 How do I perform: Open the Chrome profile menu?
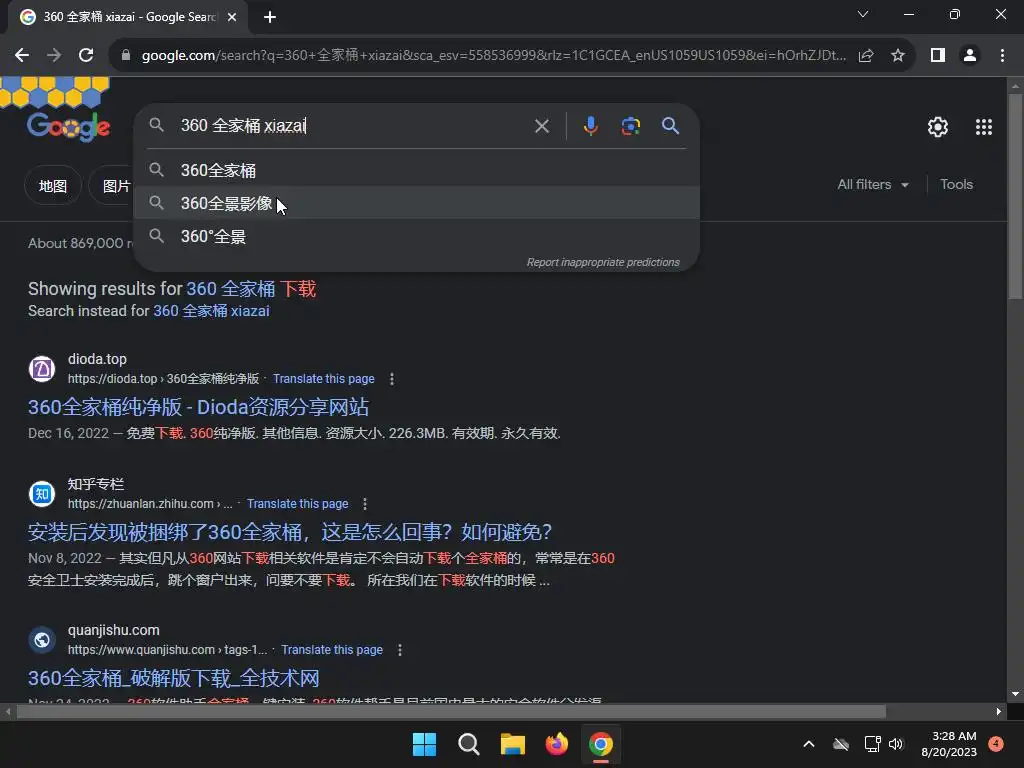[x=970, y=56]
